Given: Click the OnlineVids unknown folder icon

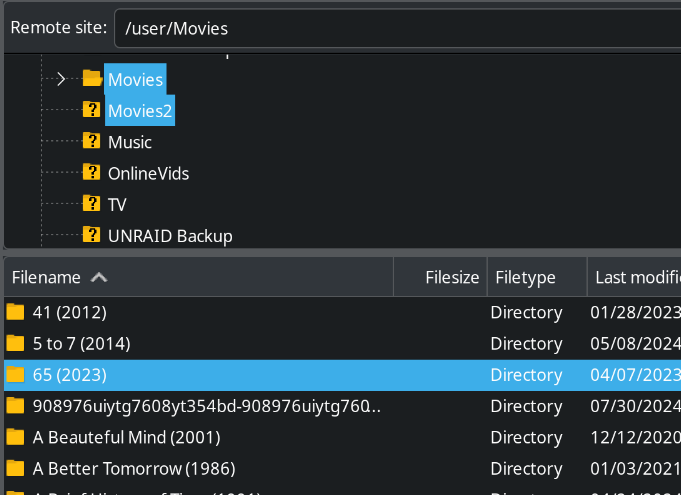Looking at the screenshot, I should point(91,172).
